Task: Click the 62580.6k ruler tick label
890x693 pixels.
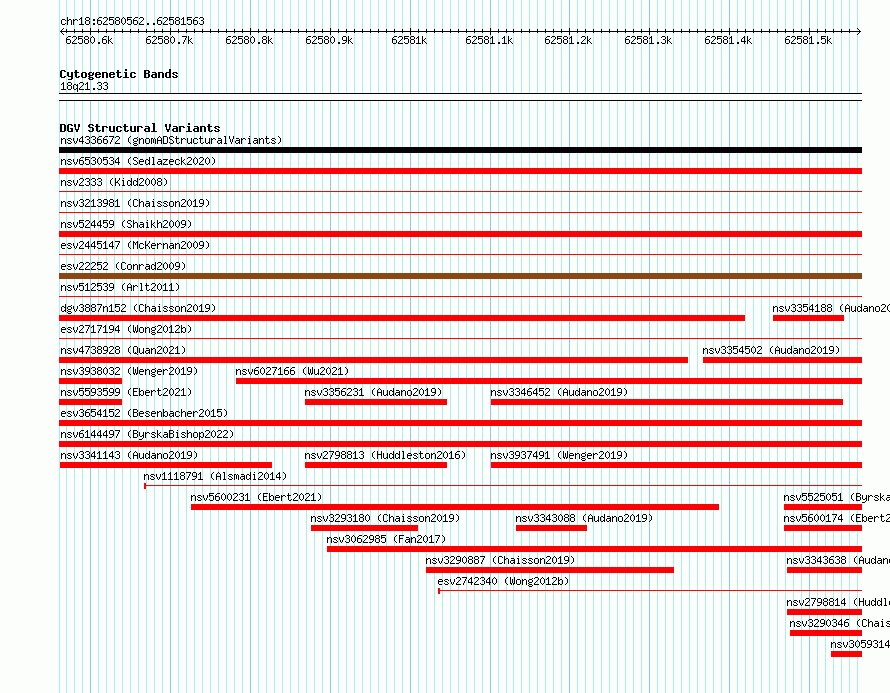Action: coord(89,40)
